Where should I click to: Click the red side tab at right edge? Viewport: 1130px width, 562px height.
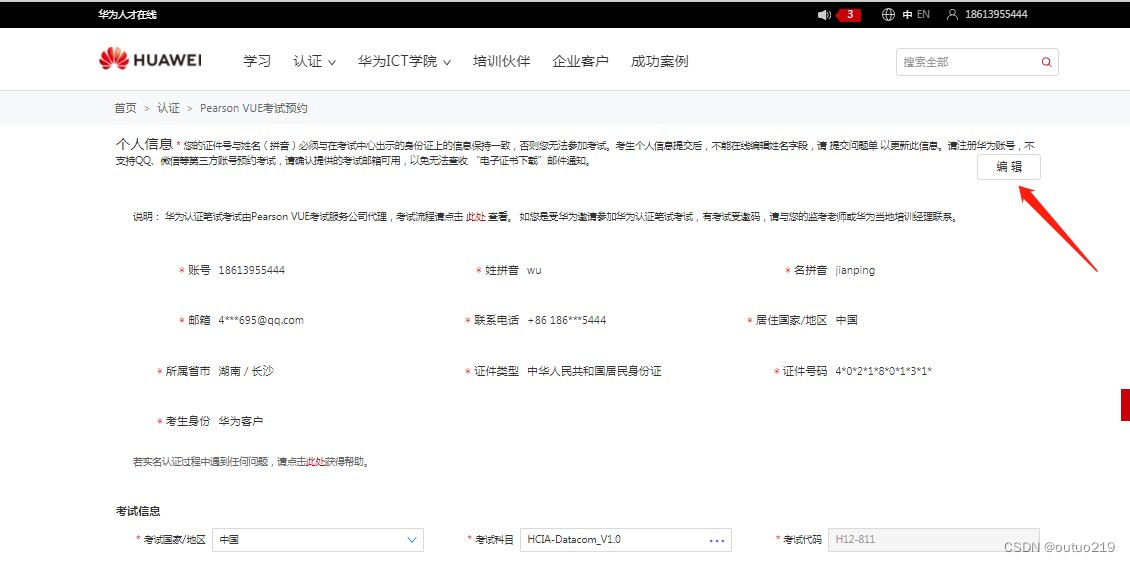click(x=1125, y=404)
